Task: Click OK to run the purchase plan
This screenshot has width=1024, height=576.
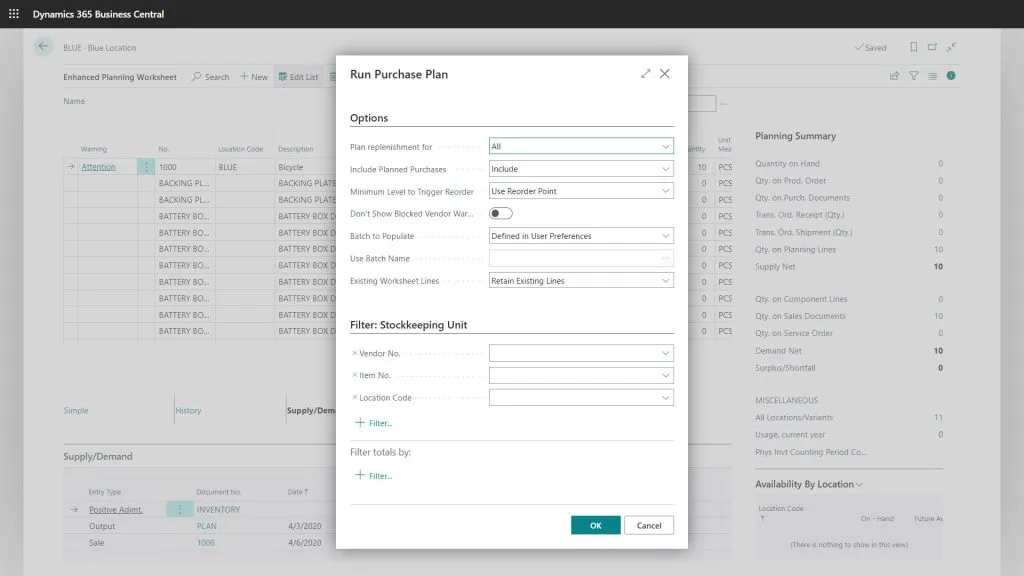Action: pos(595,524)
